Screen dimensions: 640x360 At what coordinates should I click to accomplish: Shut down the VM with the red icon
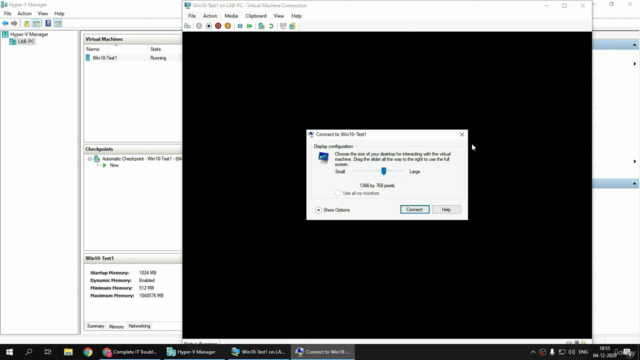(218, 26)
